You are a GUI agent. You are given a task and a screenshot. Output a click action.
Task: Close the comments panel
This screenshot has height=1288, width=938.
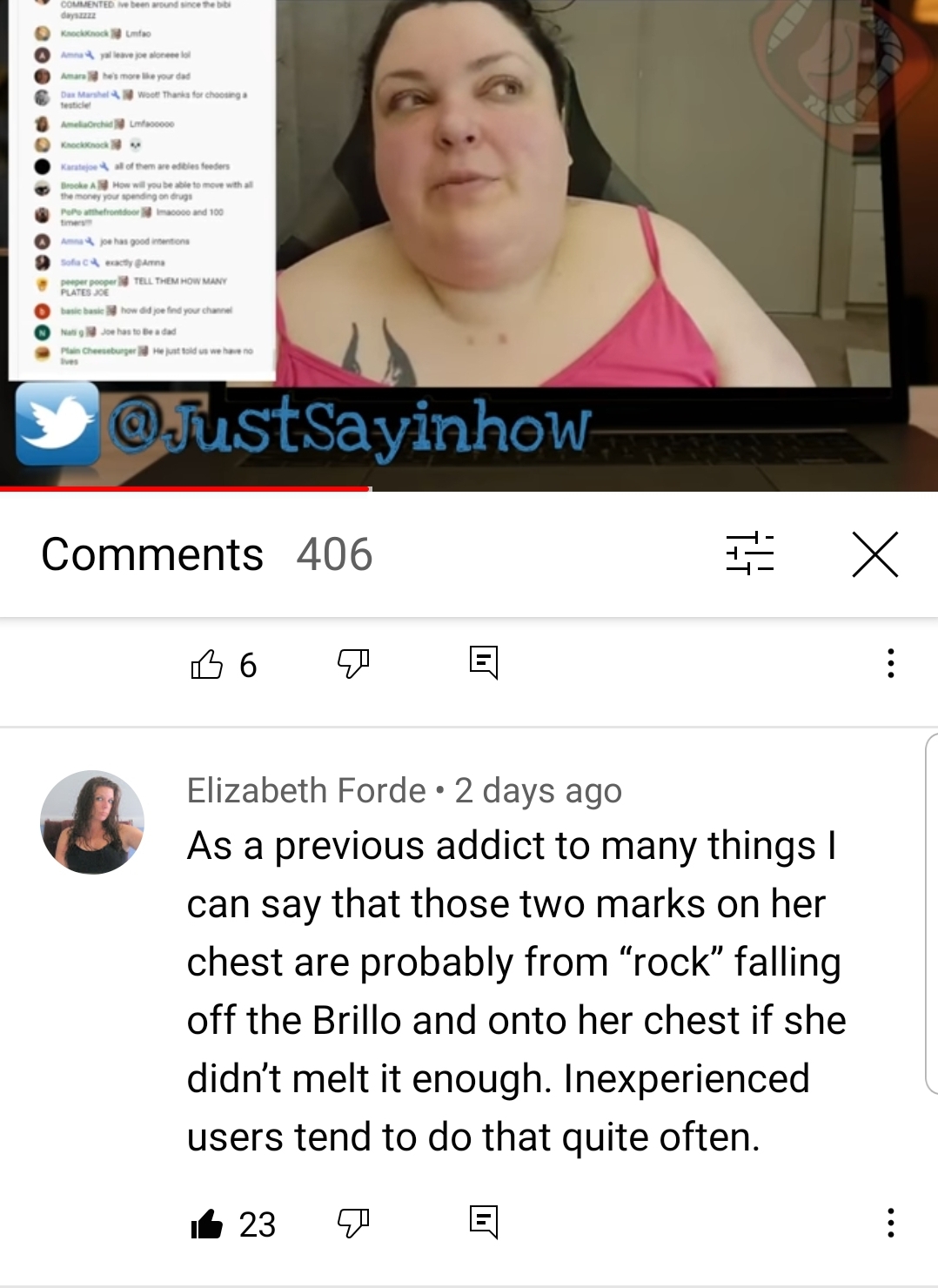pos(874,554)
